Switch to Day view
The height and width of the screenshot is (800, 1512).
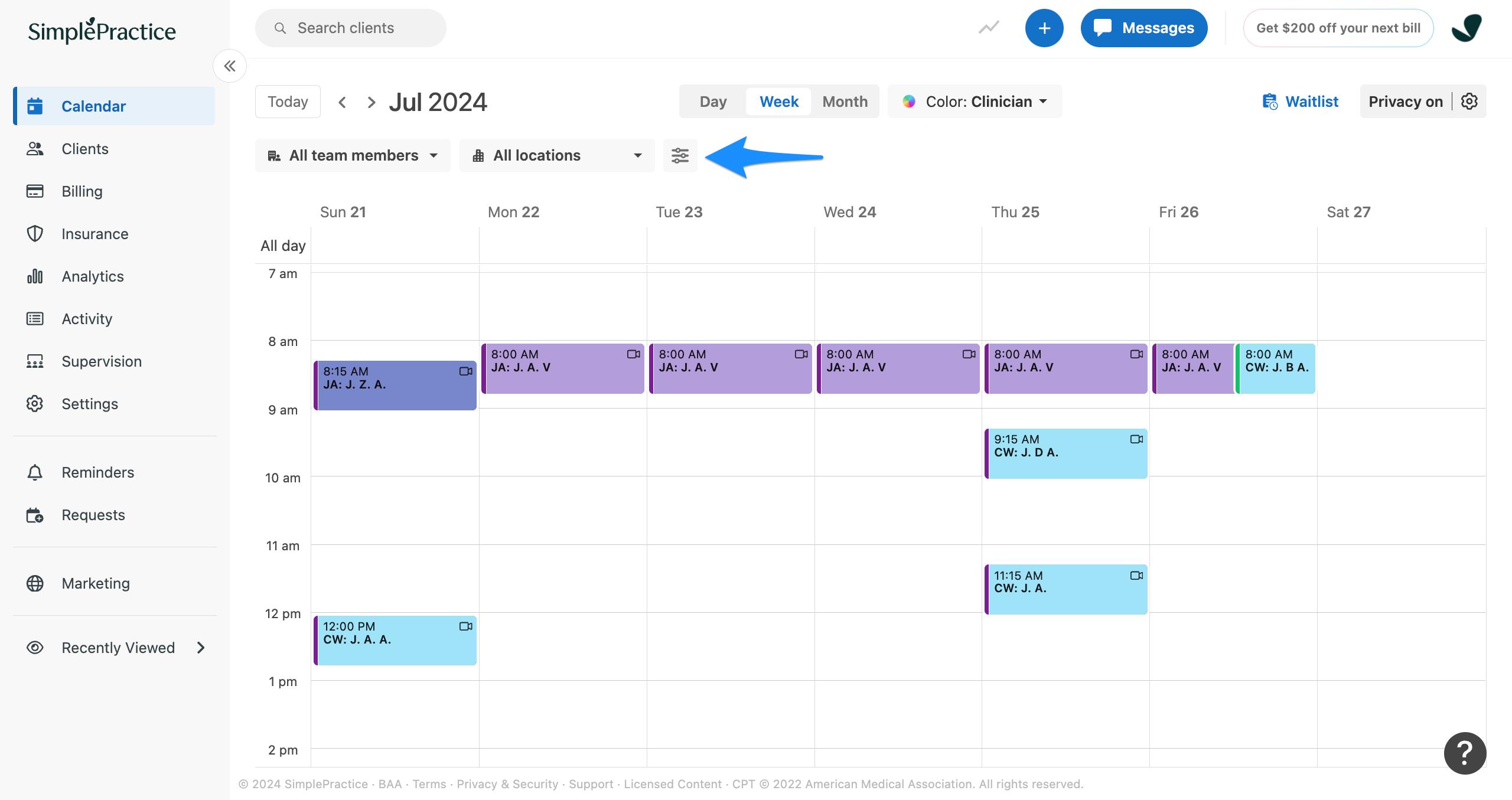(x=713, y=102)
